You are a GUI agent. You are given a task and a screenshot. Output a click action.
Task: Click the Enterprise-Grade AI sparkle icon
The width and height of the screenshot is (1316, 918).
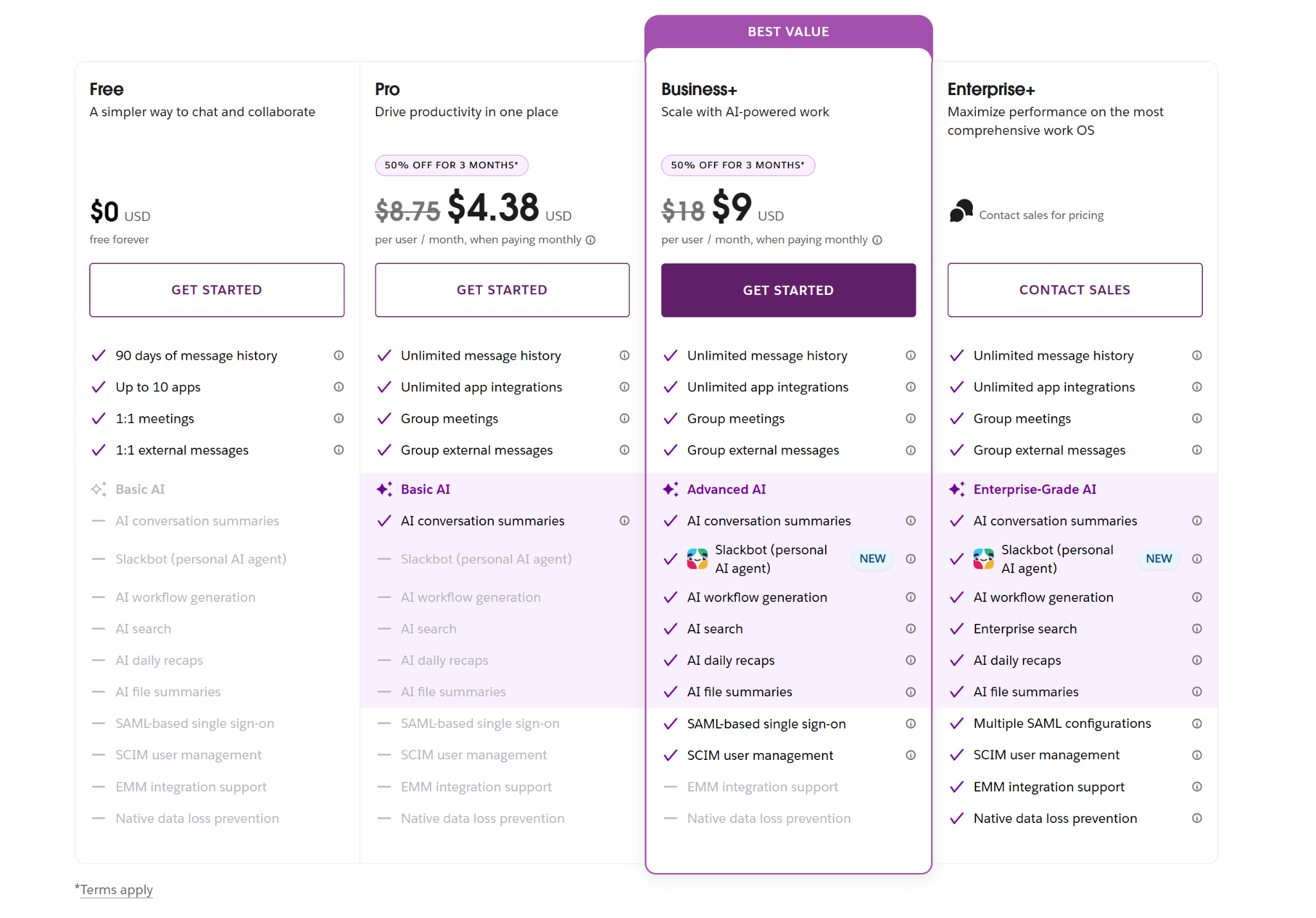956,490
